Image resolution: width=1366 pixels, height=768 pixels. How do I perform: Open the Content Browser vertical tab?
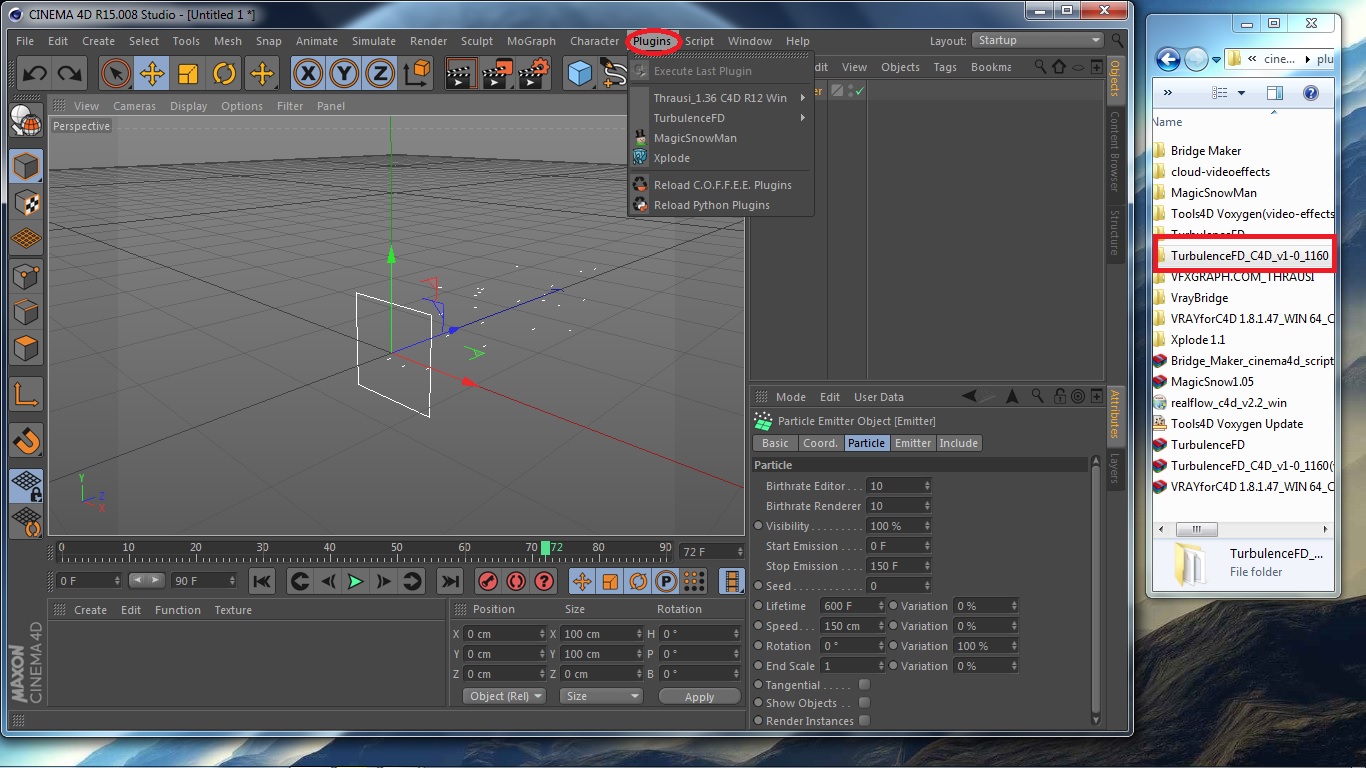click(x=1114, y=150)
